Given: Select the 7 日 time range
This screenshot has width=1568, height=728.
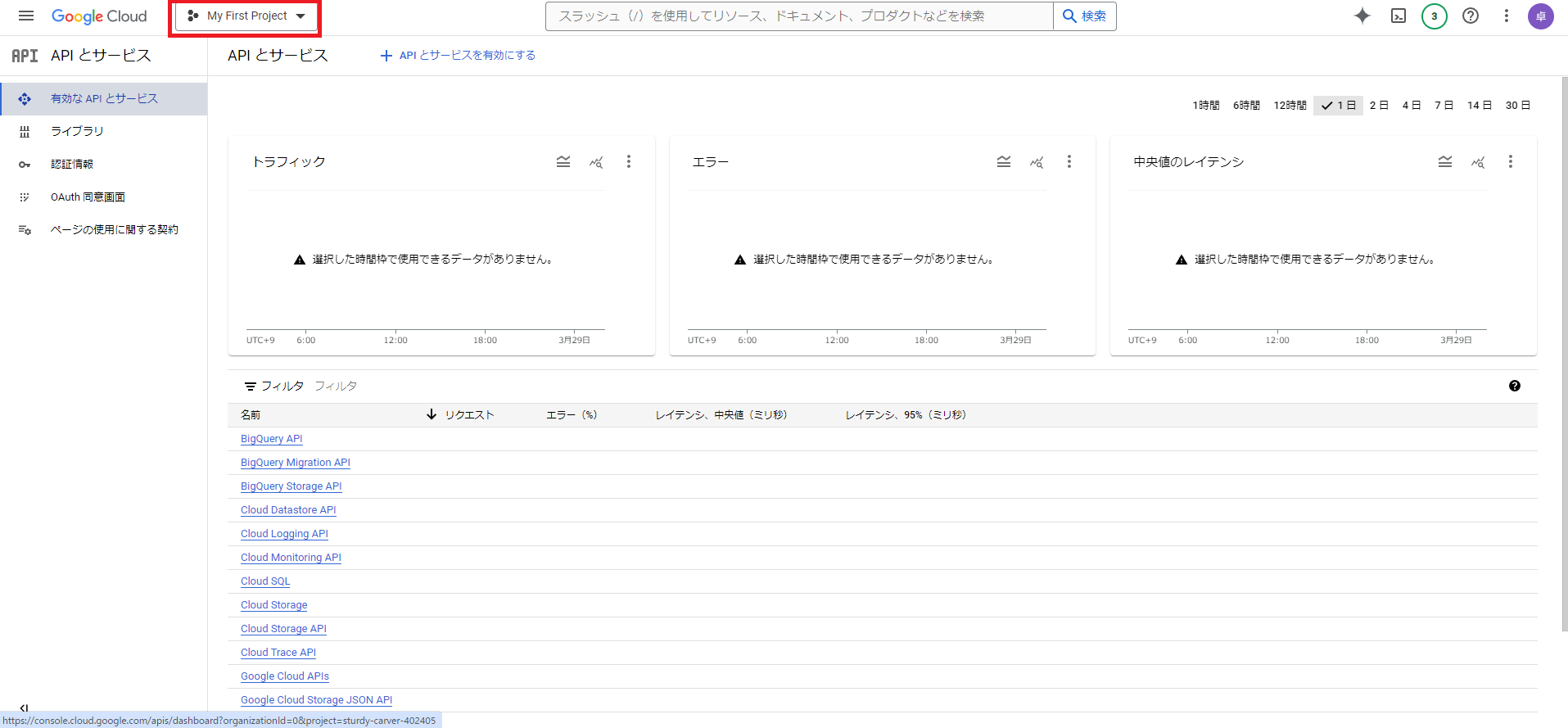Looking at the screenshot, I should [1444, 106].
